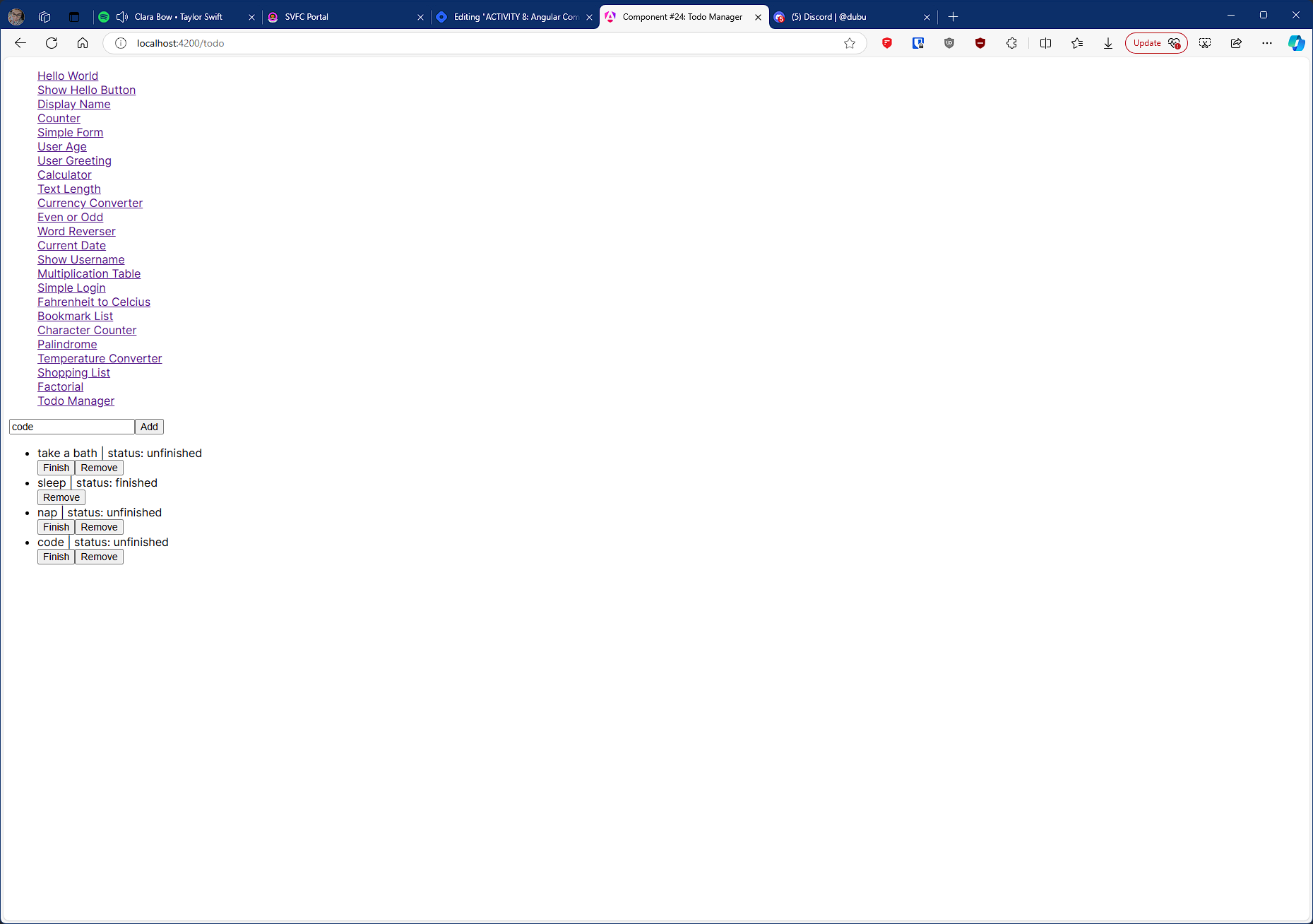
Task: Open downloads arrow icon
Action: [x=1107, y=43]
